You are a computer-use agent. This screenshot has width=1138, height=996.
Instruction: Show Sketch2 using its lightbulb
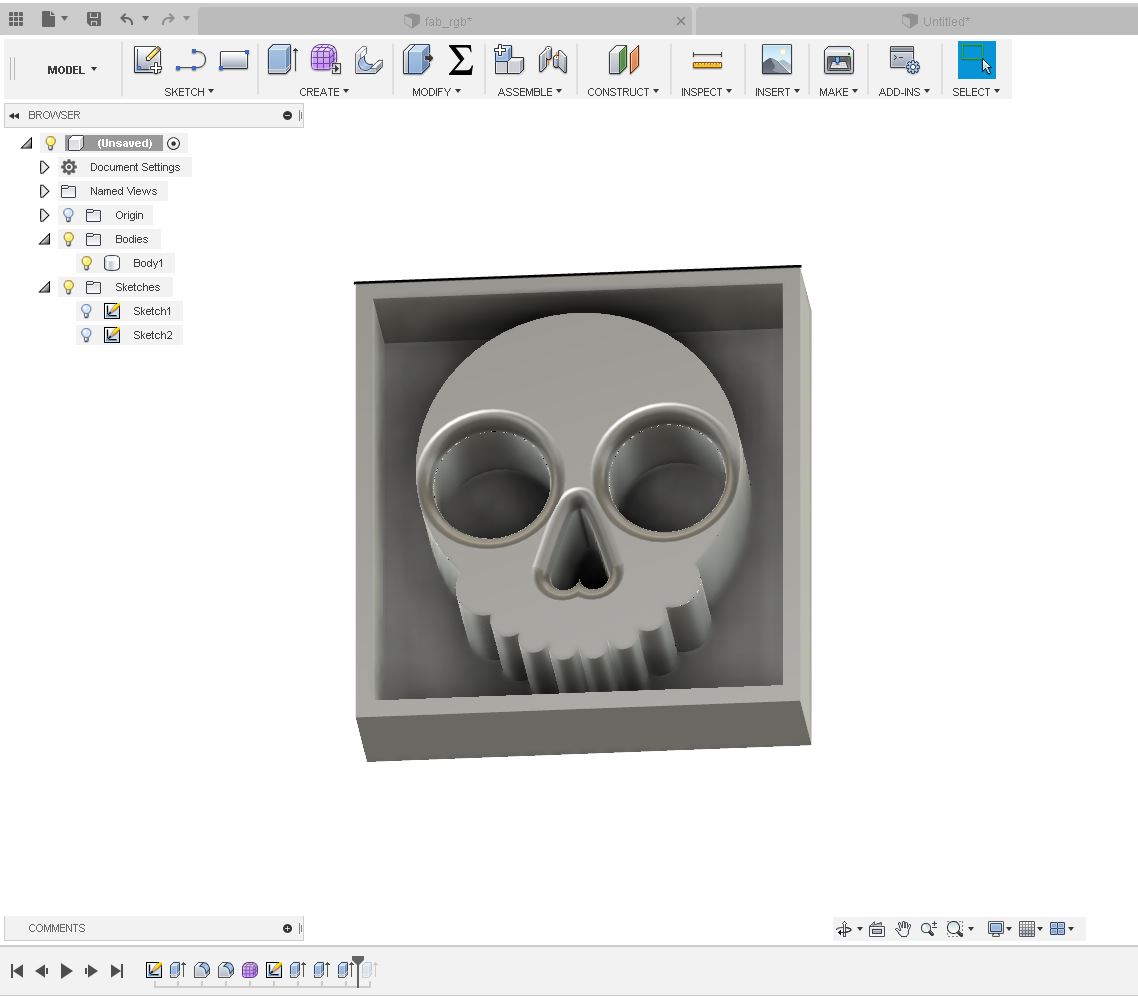pos(87,335)
